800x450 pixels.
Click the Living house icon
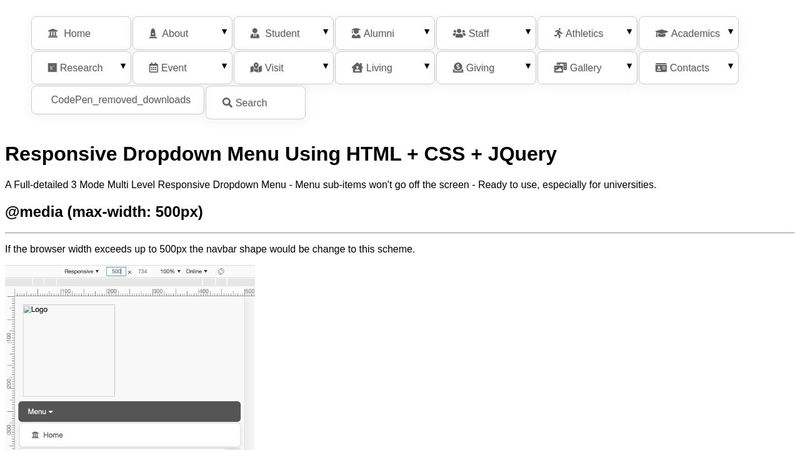(x=357, y=68)
